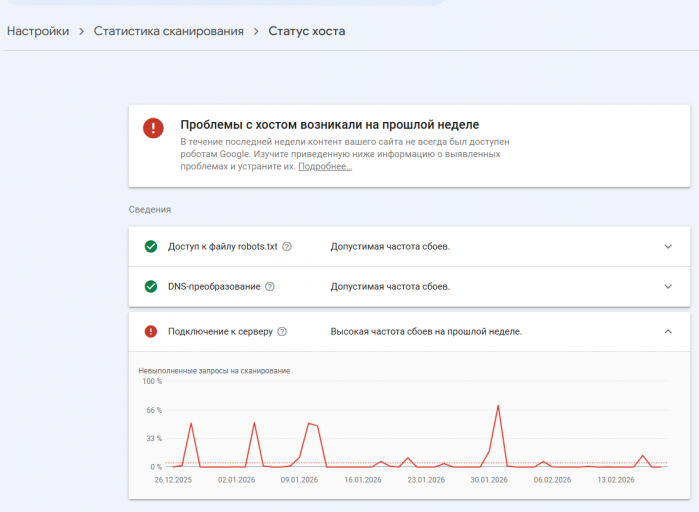Go to Статистика сканирования breadcrumb
Screen dimensions: 699x512
click(169, 31)
